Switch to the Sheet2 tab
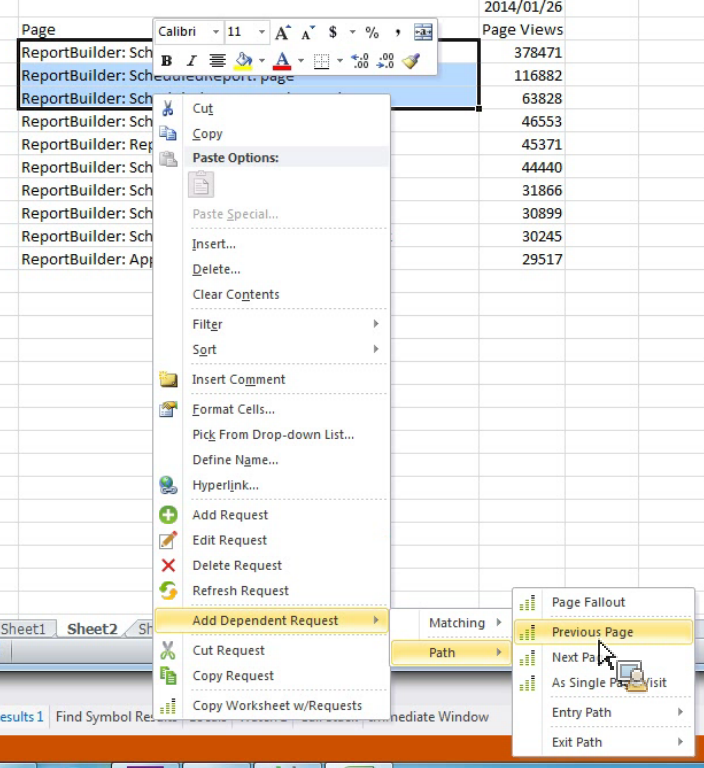The image size is (704, 768). click(92, 629)
